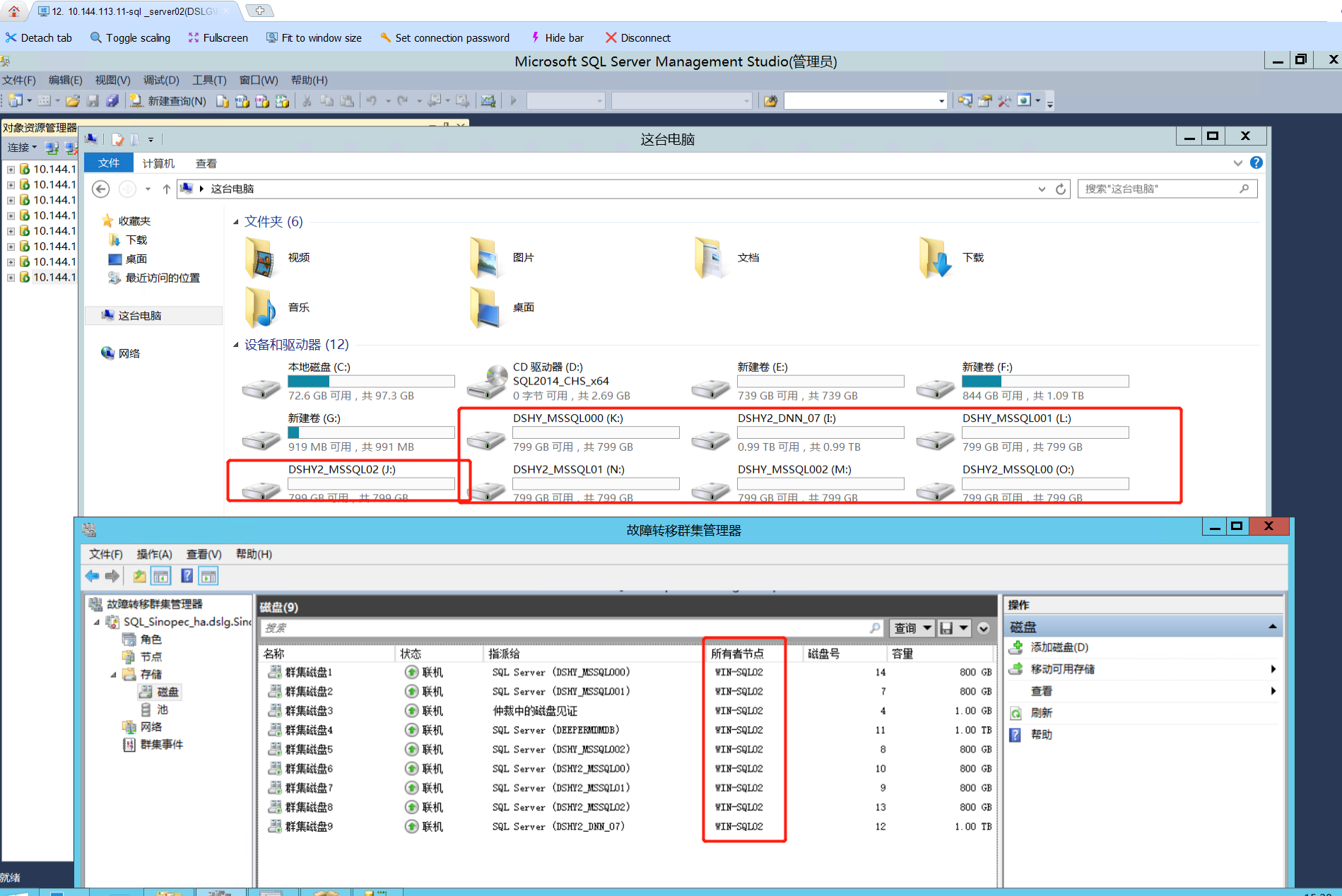Select 新建卷 (F:) drive
1342x896 pixels.
(x=1022, y=382)
